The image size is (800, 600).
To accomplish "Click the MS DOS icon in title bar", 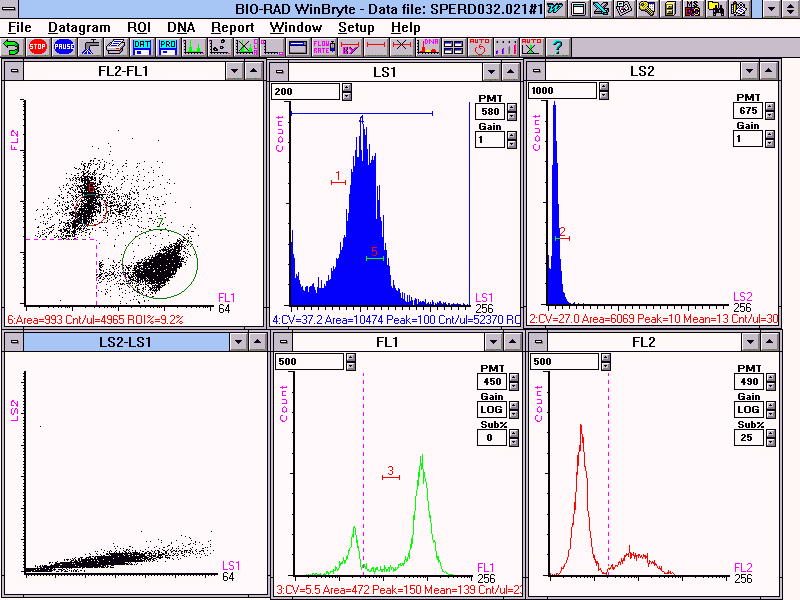I will coord(693,9).
